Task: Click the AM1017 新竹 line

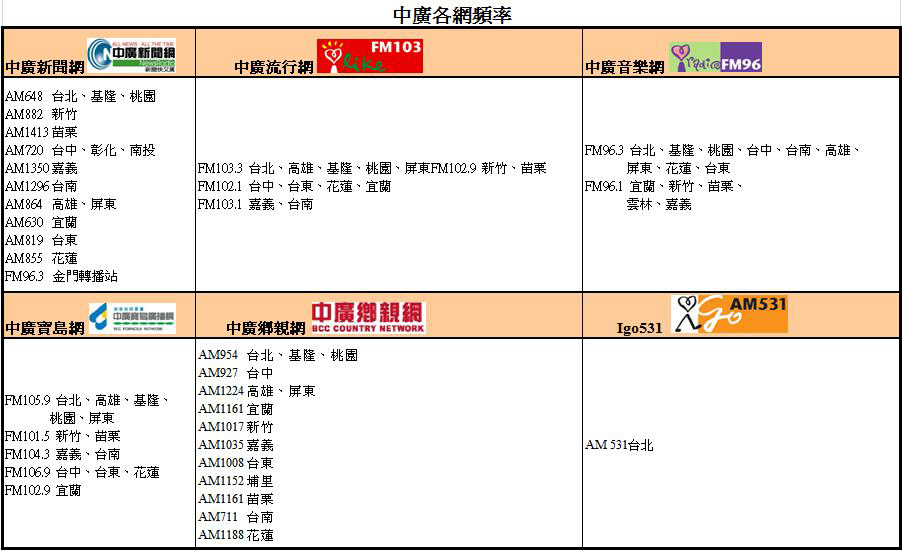Action: pyautogui.click(x=236, y=427)
